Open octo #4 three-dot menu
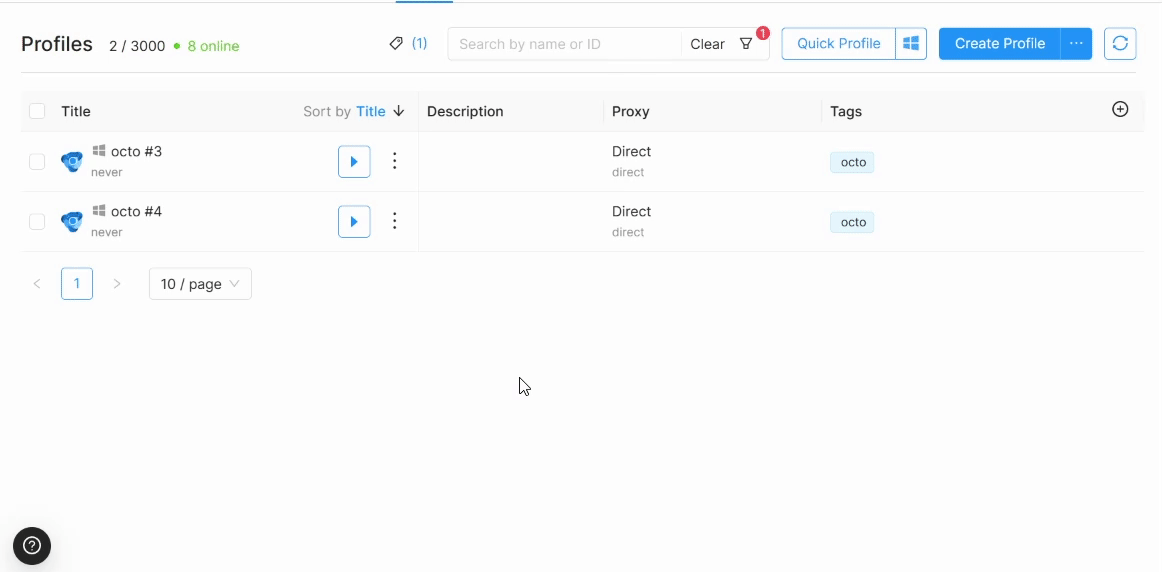1162x572 pixels. coord(395,221)
